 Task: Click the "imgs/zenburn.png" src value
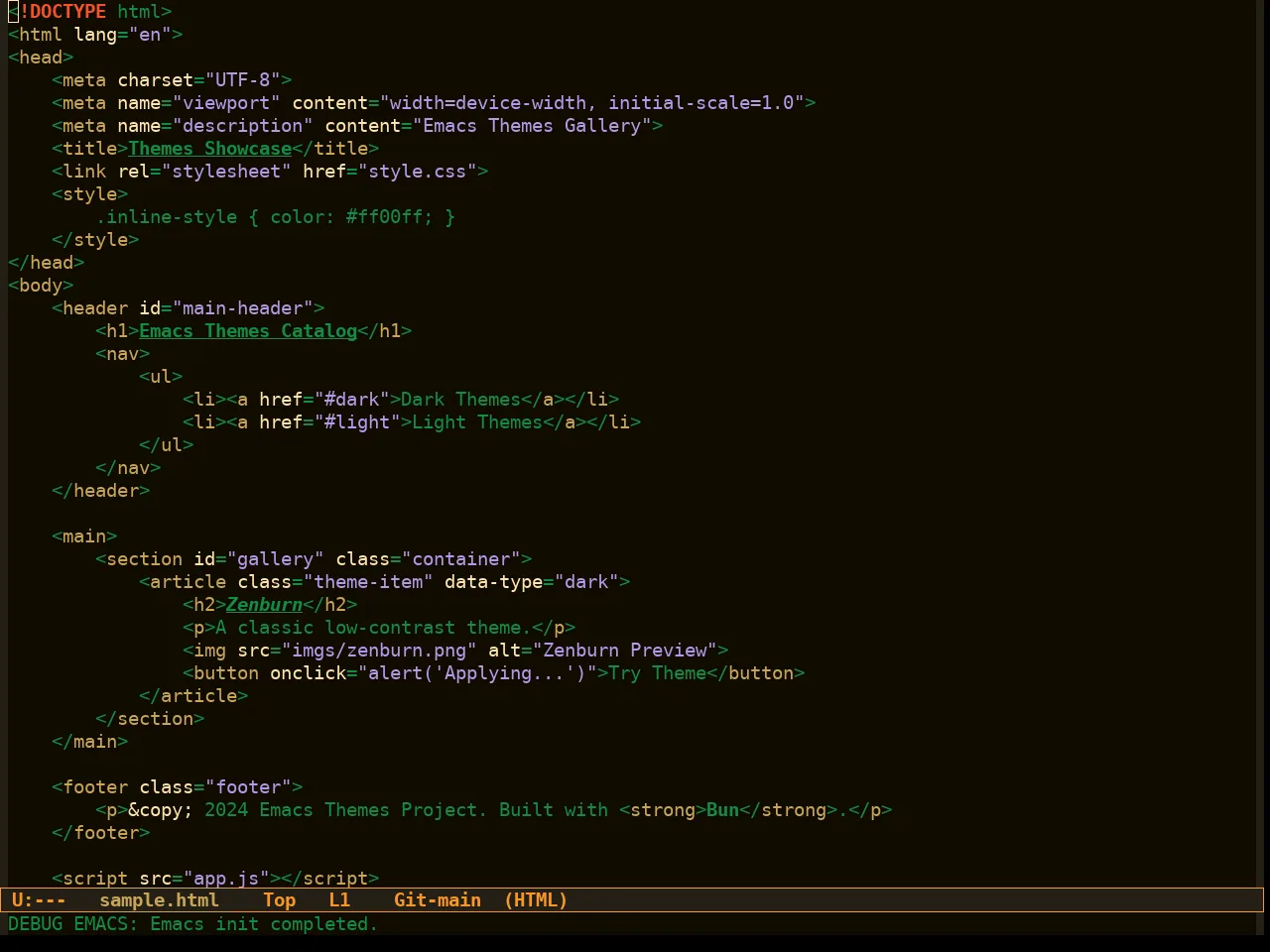click(379, 651)
